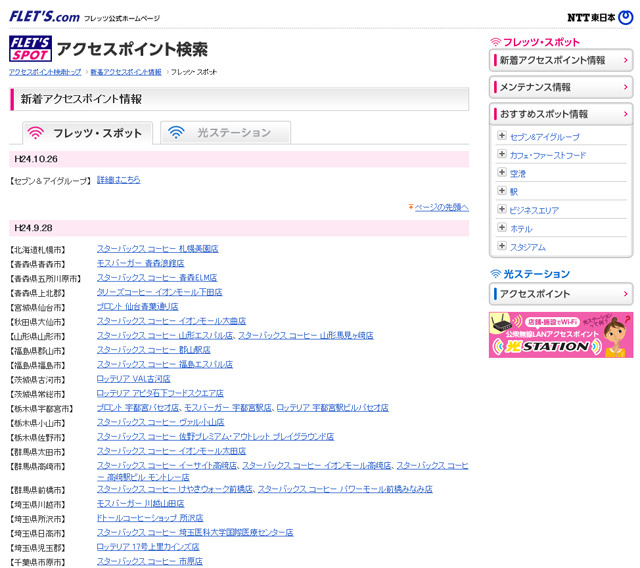The image size is (640, 568).
Task: Open 新着アクセスポイント情報 sidebar button
Action: (561, 60)
